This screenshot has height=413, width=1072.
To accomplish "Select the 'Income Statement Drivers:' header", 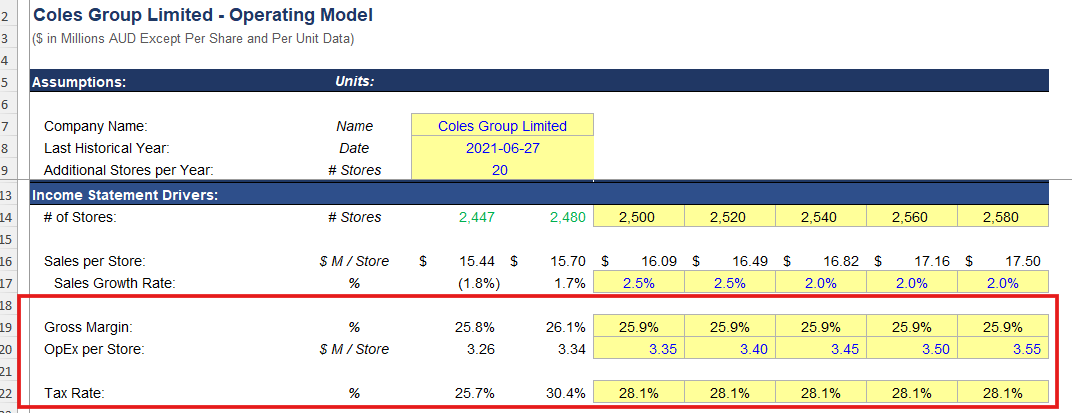I will tap(125, 196).
